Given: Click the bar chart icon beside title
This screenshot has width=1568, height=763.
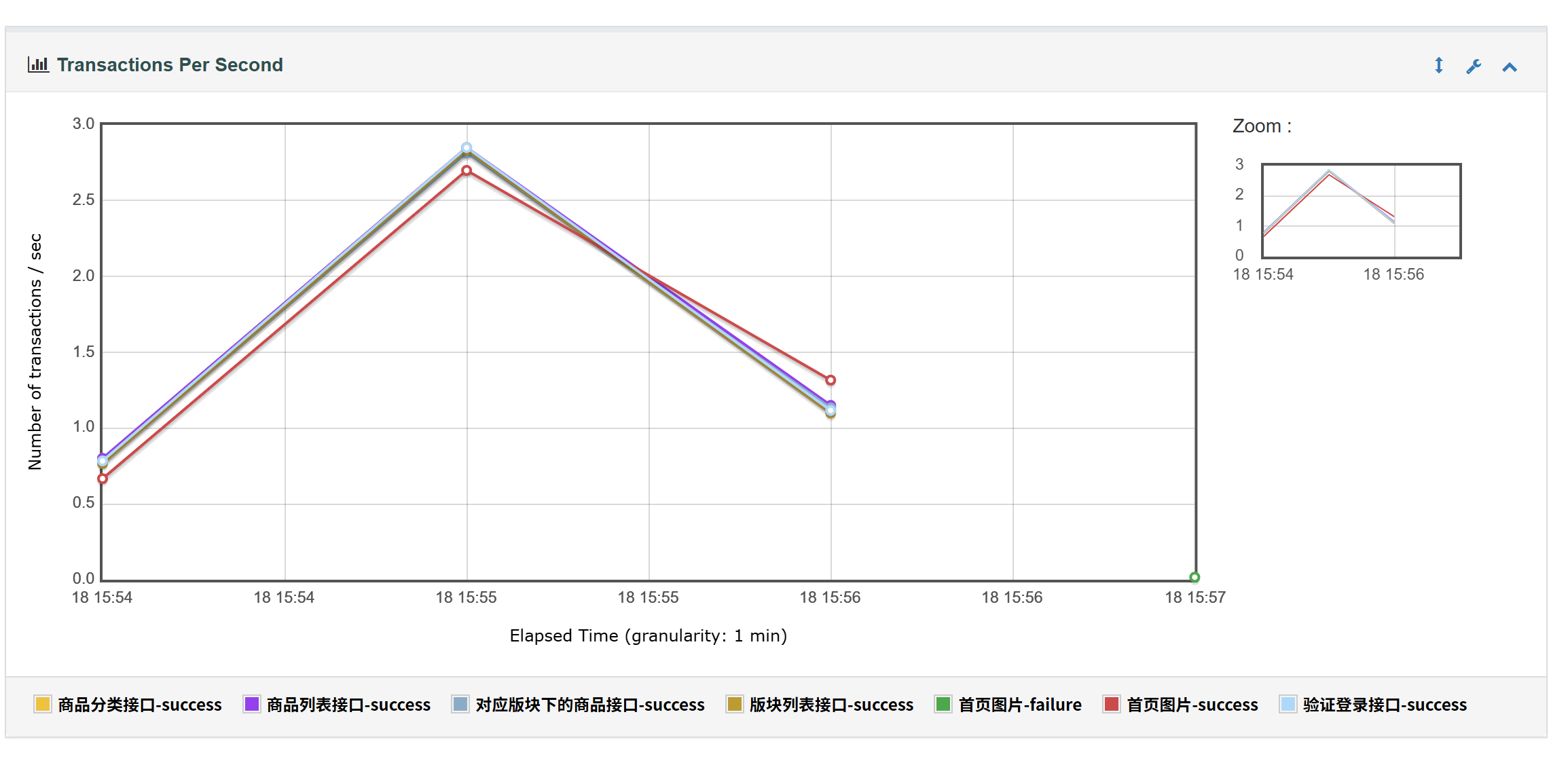Looking at the screenshot, I should [38, 64].
